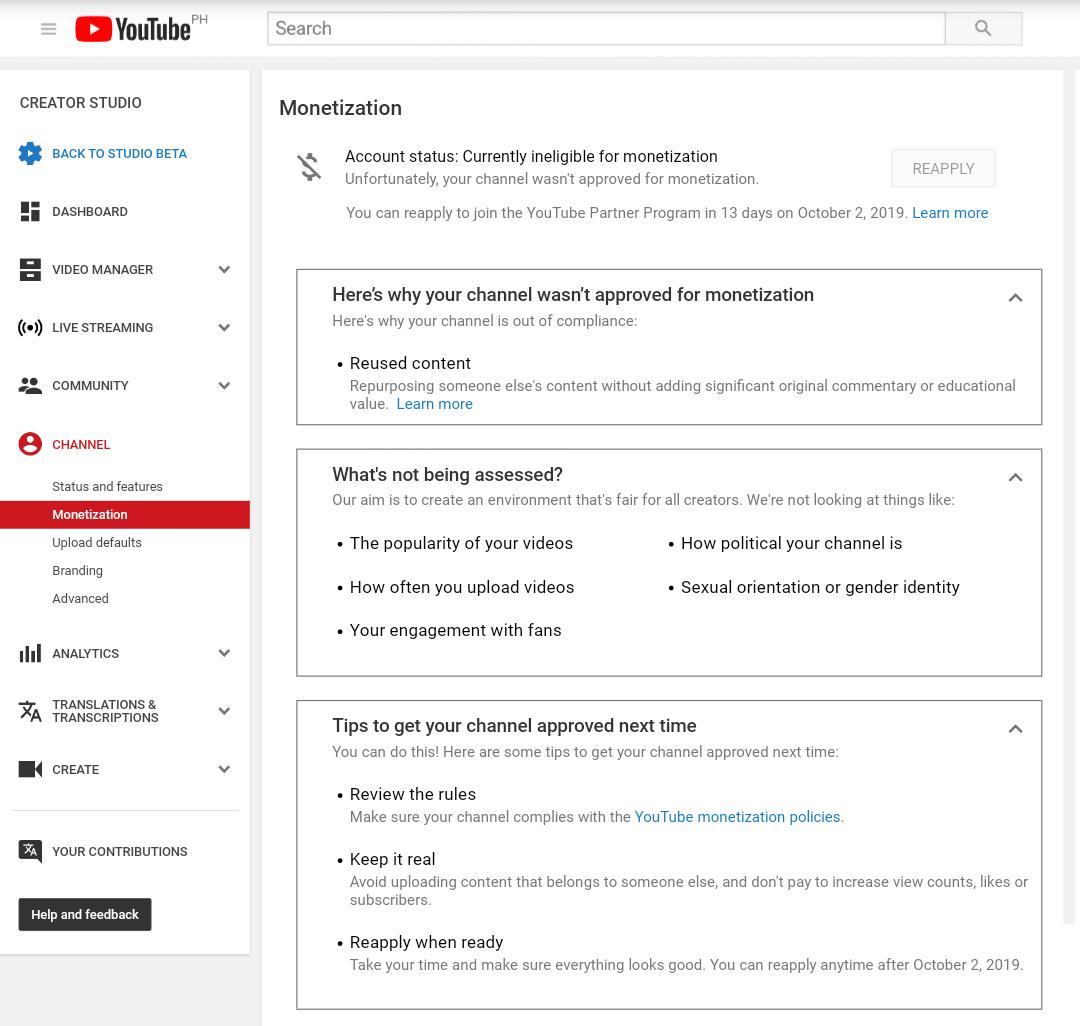Open the Dashboard menu label

(x=90, y=211)
